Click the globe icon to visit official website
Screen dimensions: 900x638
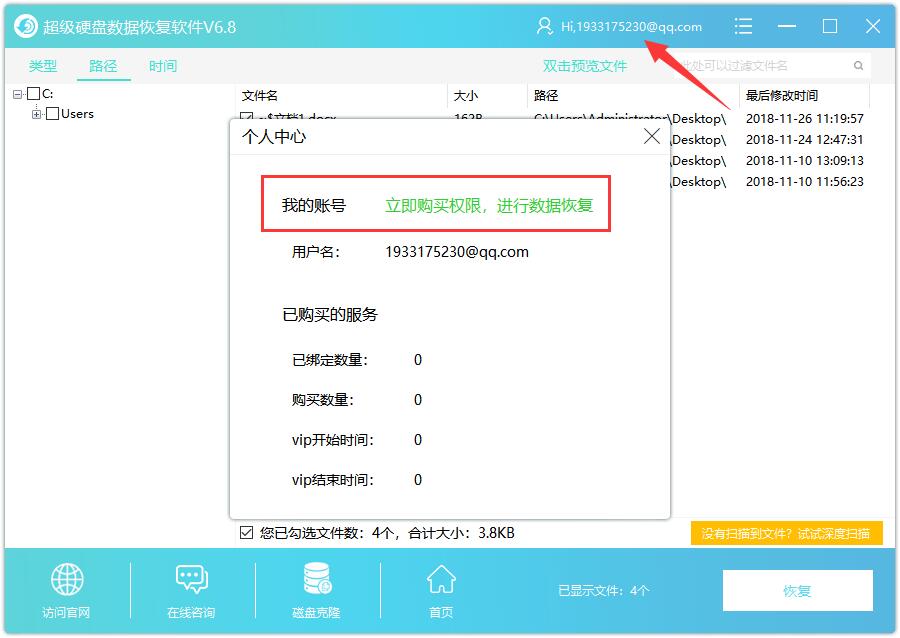click(67, 580)
